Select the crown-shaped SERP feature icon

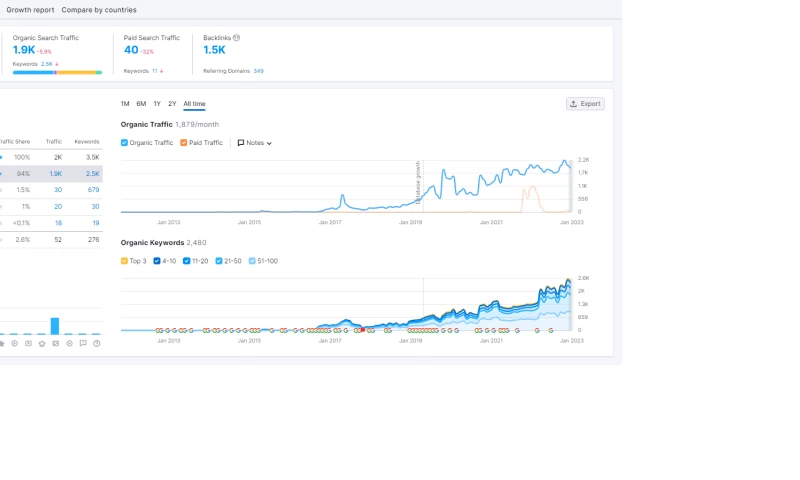click(x=42, y=343)
